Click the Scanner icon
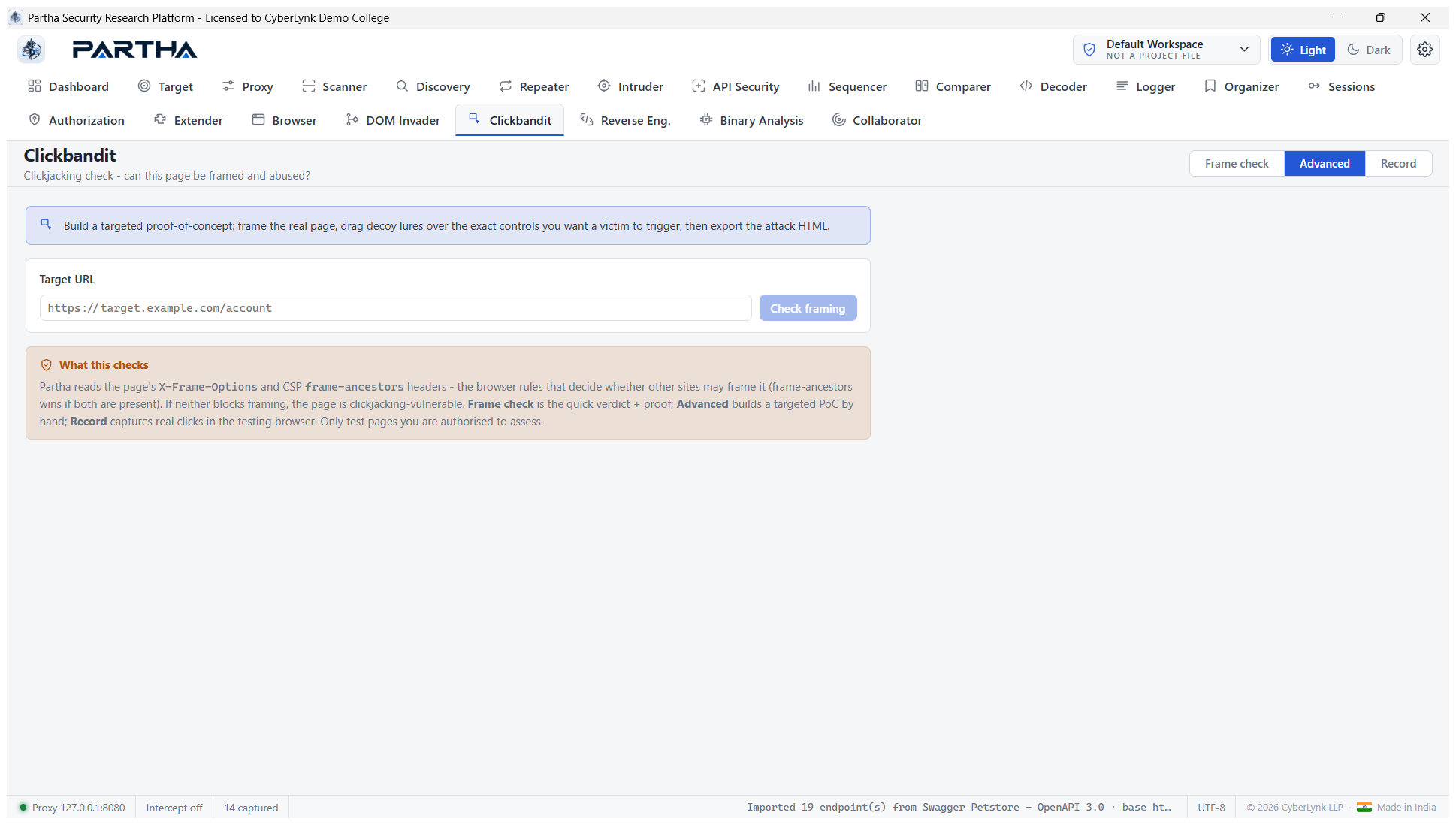The width and height of the screenshot is (1456, 825). [x=308, y=86]
